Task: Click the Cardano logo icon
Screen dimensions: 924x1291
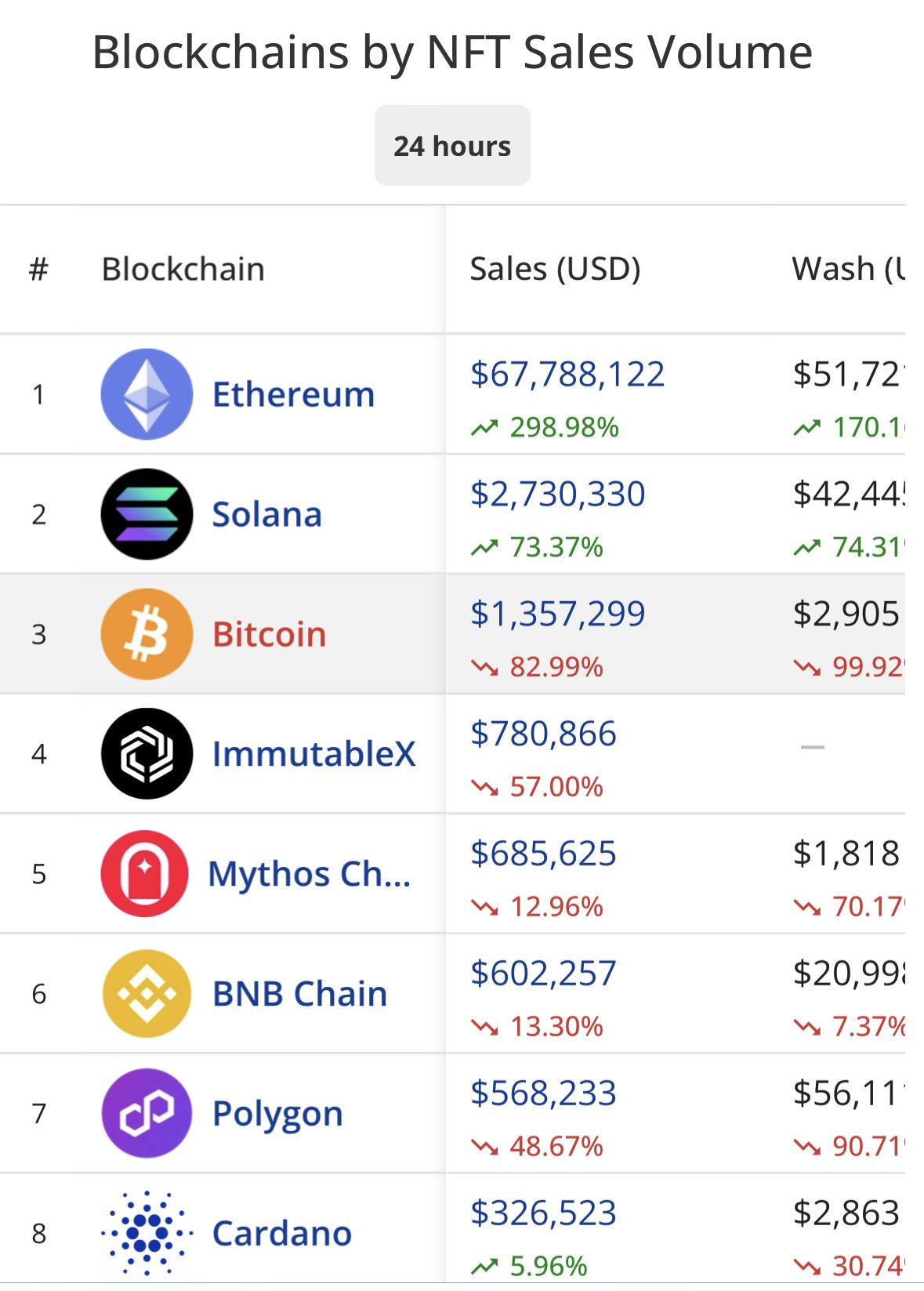Action: pyautogui.click(x=147, y=1233)
